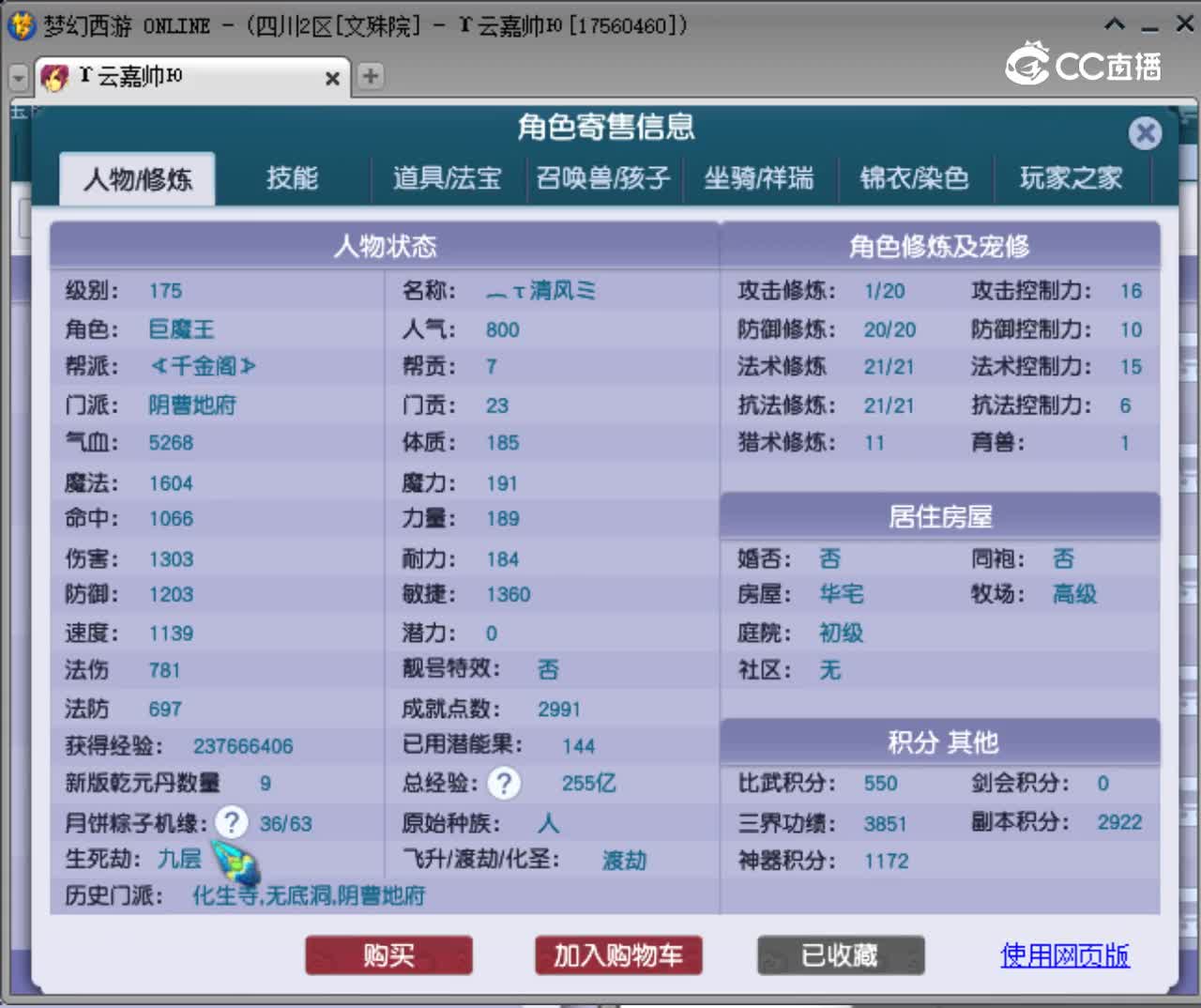Close the 角色寄售信息 dialog

(x=1145, y=133)
